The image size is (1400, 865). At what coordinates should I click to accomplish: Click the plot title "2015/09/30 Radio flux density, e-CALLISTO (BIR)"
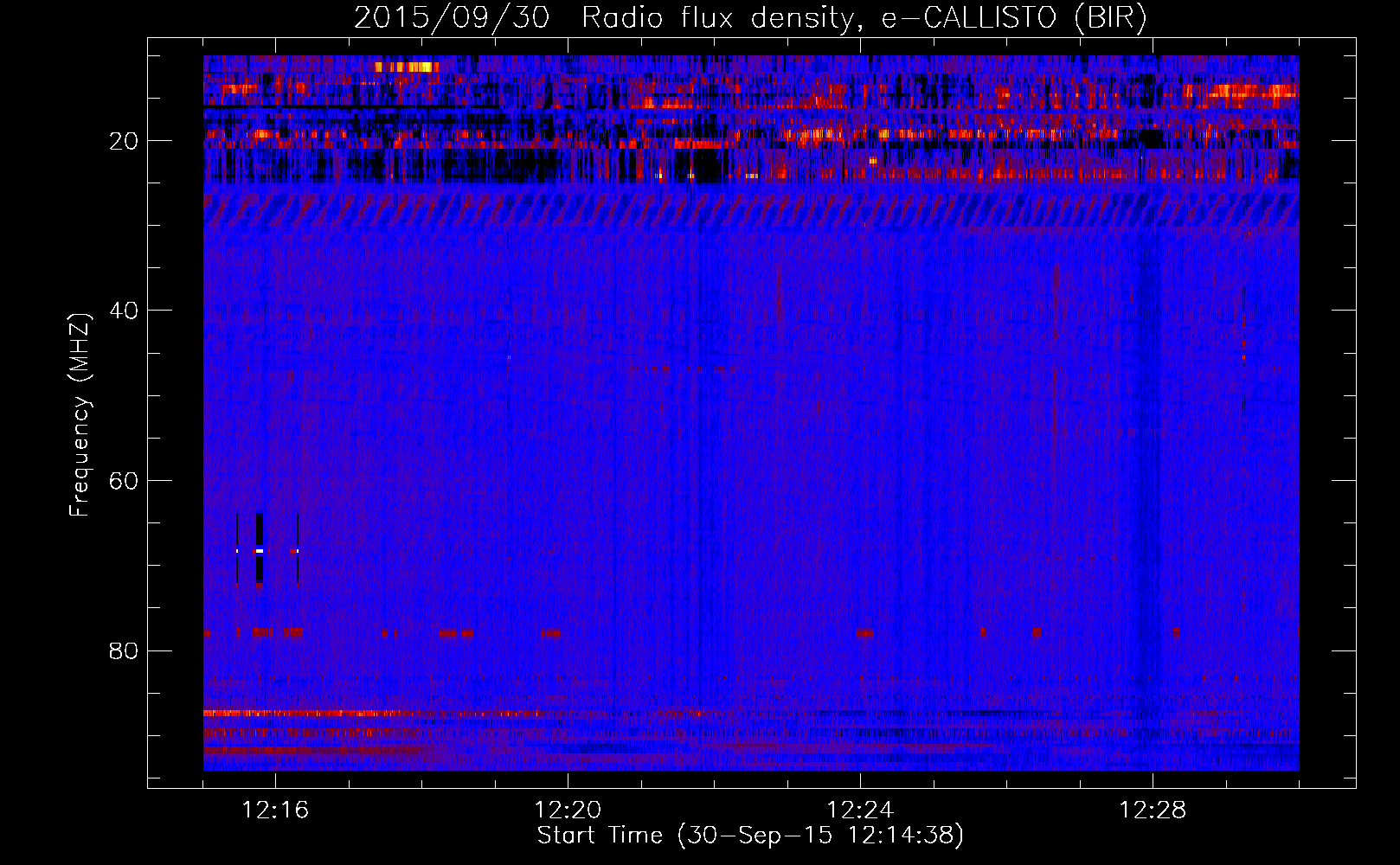(750, 18)
